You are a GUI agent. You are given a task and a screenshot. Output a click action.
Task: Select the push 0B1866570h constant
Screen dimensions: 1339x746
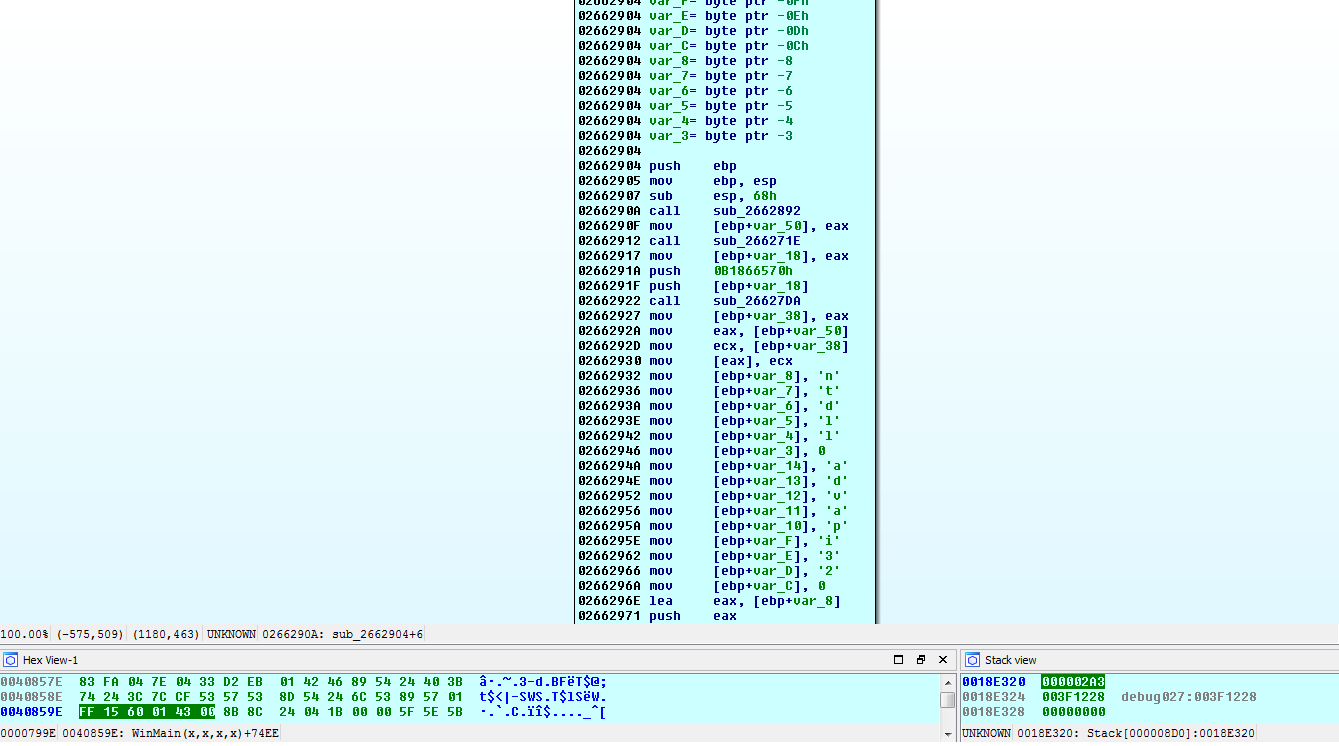click(x=752, y=271)
